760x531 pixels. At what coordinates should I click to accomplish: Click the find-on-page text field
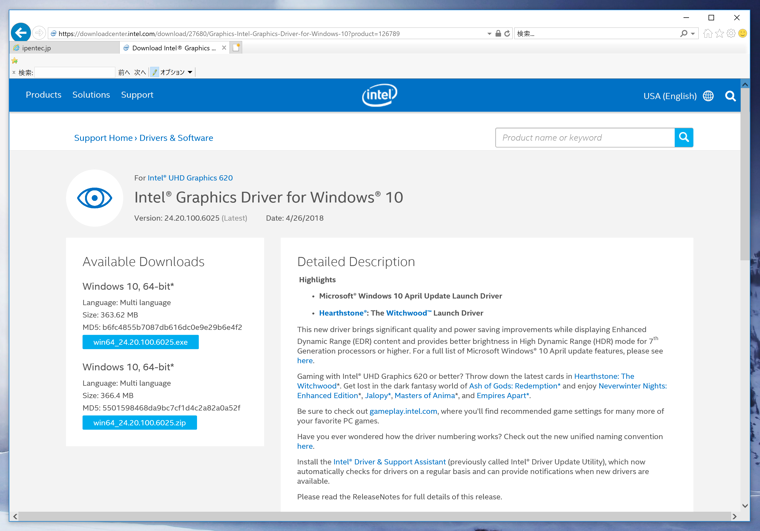click(x=75, y=72)
